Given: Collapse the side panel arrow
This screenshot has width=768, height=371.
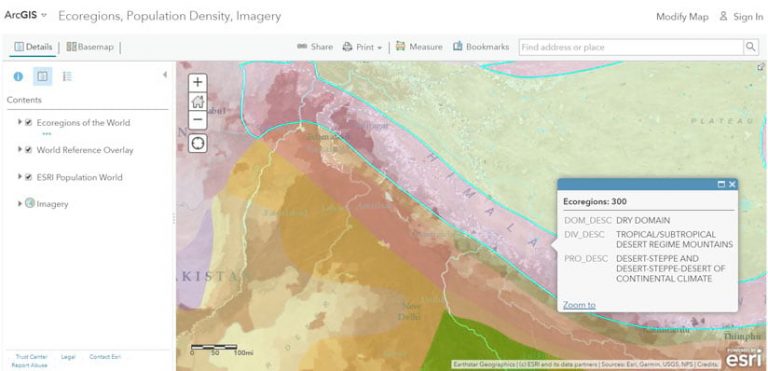Looking at the screenshot, I should [x=165, y=74].
